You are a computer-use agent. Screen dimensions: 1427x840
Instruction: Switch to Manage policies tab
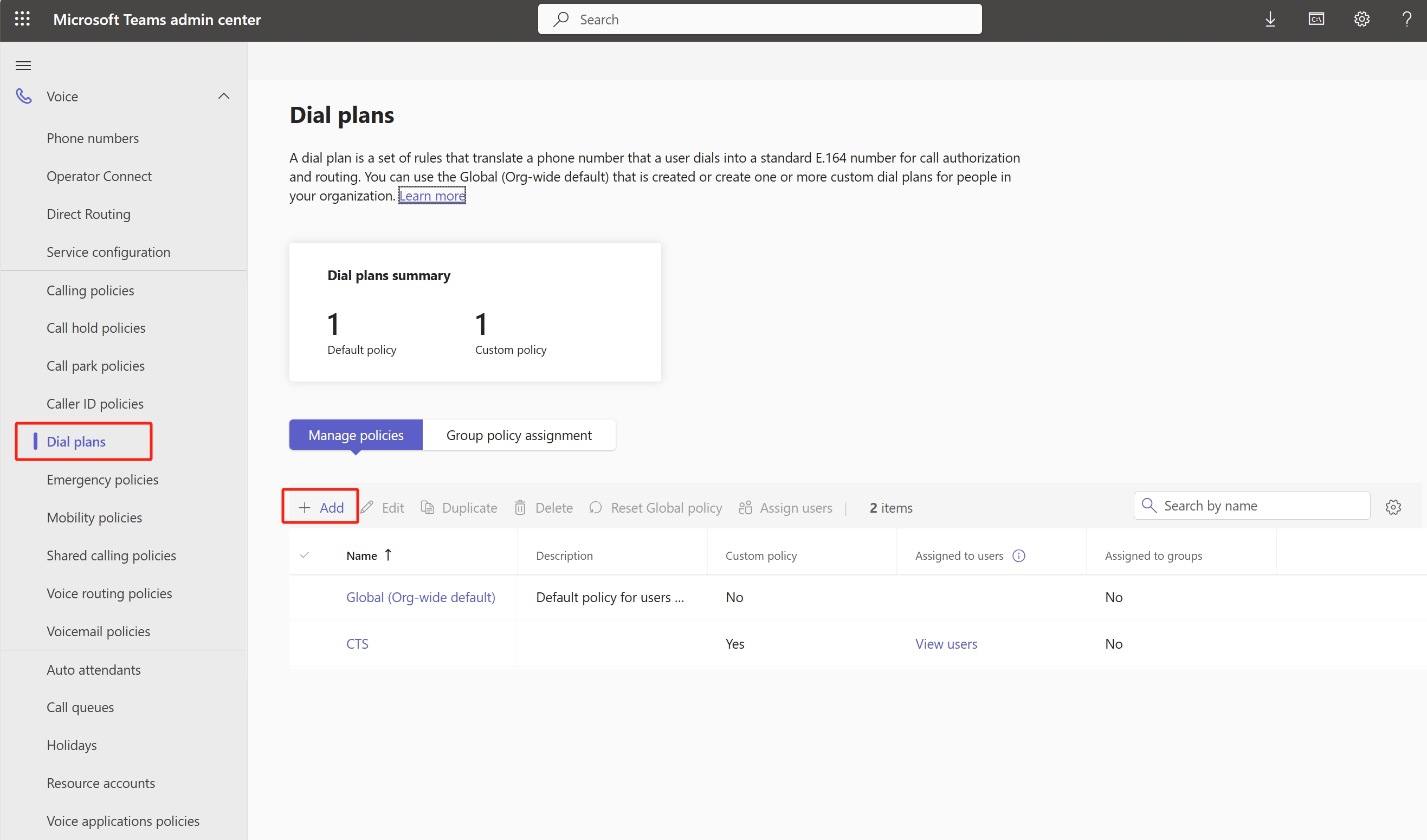click(356, 435)
